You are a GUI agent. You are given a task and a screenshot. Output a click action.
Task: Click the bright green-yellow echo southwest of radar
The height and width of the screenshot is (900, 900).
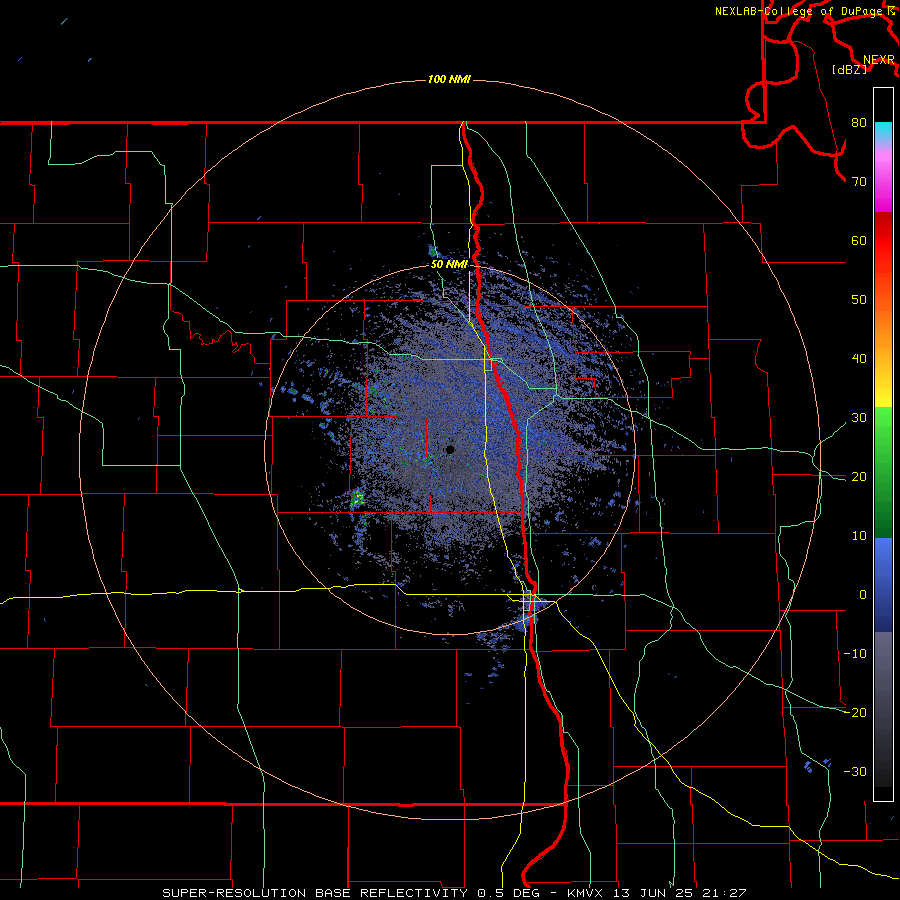[358, 498]
